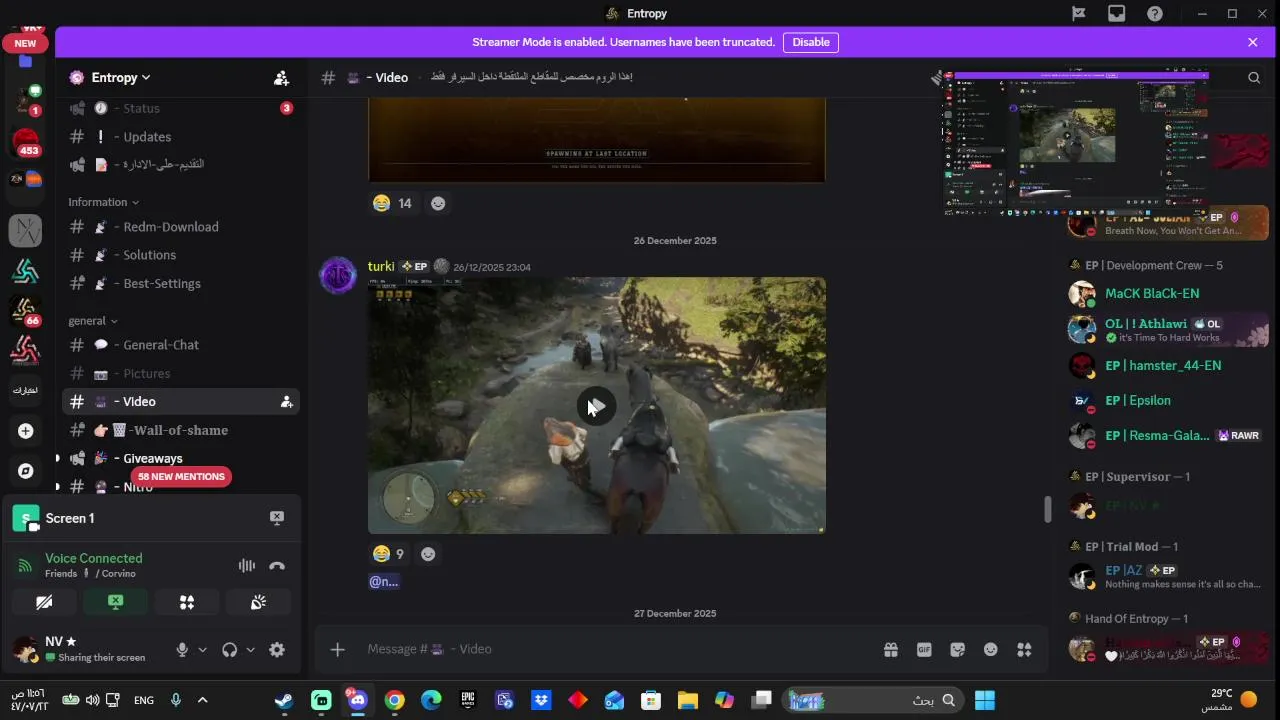
Task: Open Steam from the taskbar
Action: [x=285, y=700]
